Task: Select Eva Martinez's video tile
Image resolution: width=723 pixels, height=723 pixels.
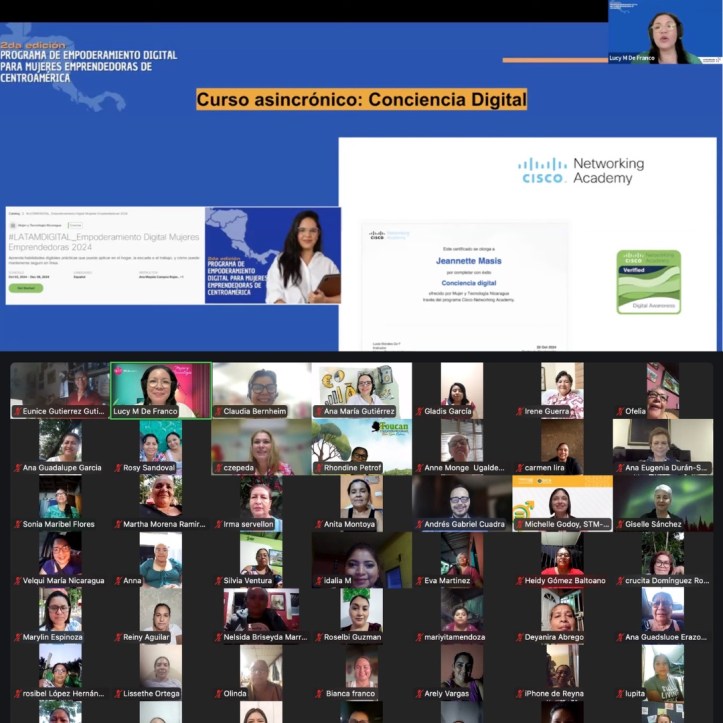Action: [x=462, y=560]
